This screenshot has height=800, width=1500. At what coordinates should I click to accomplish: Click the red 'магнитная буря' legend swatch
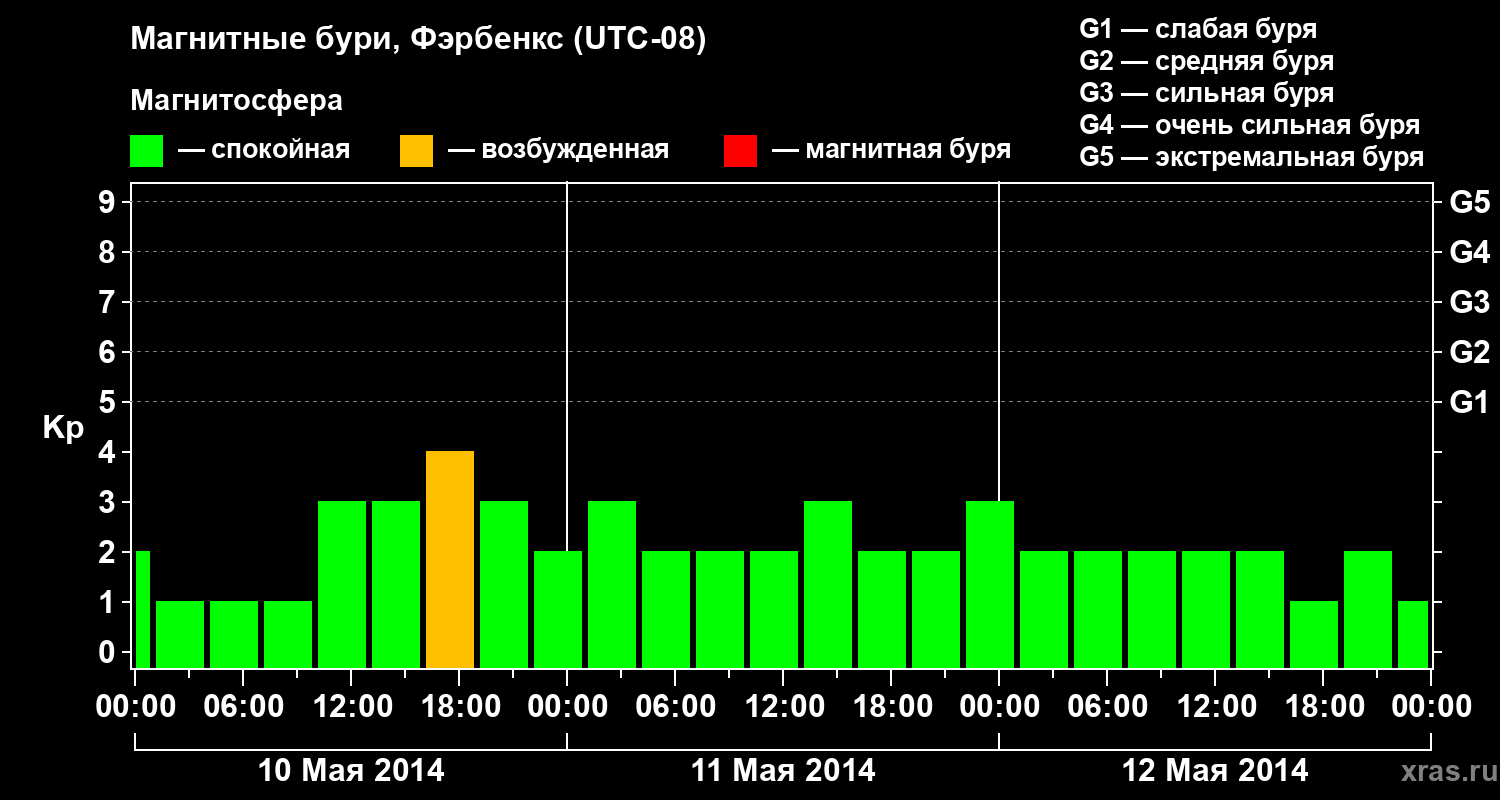[x=740, y=151]
